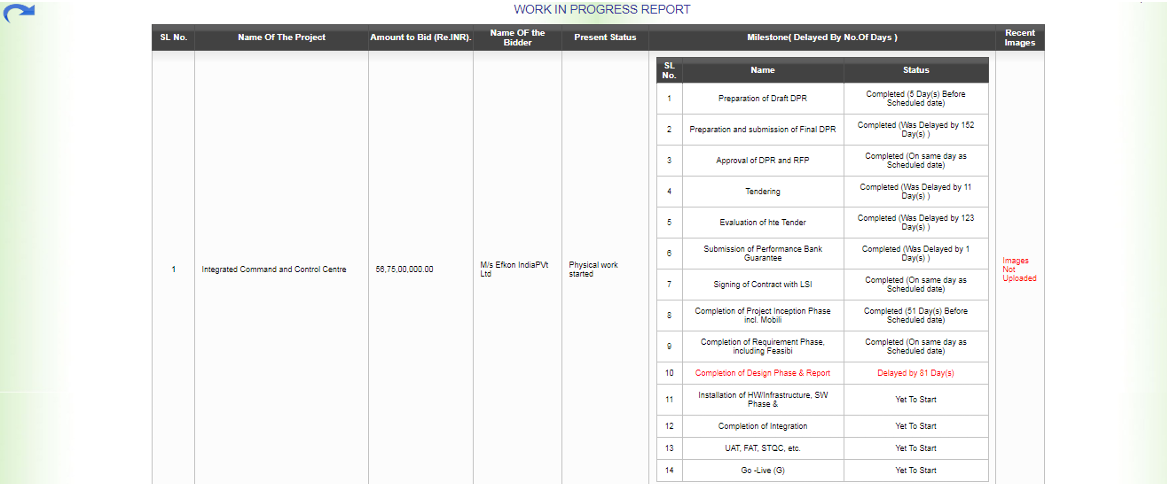Viewport: 1167px width, 484px height.
Task: Click the UAT, FAT, STQC, etc. milestone
Action: (762, 448)
